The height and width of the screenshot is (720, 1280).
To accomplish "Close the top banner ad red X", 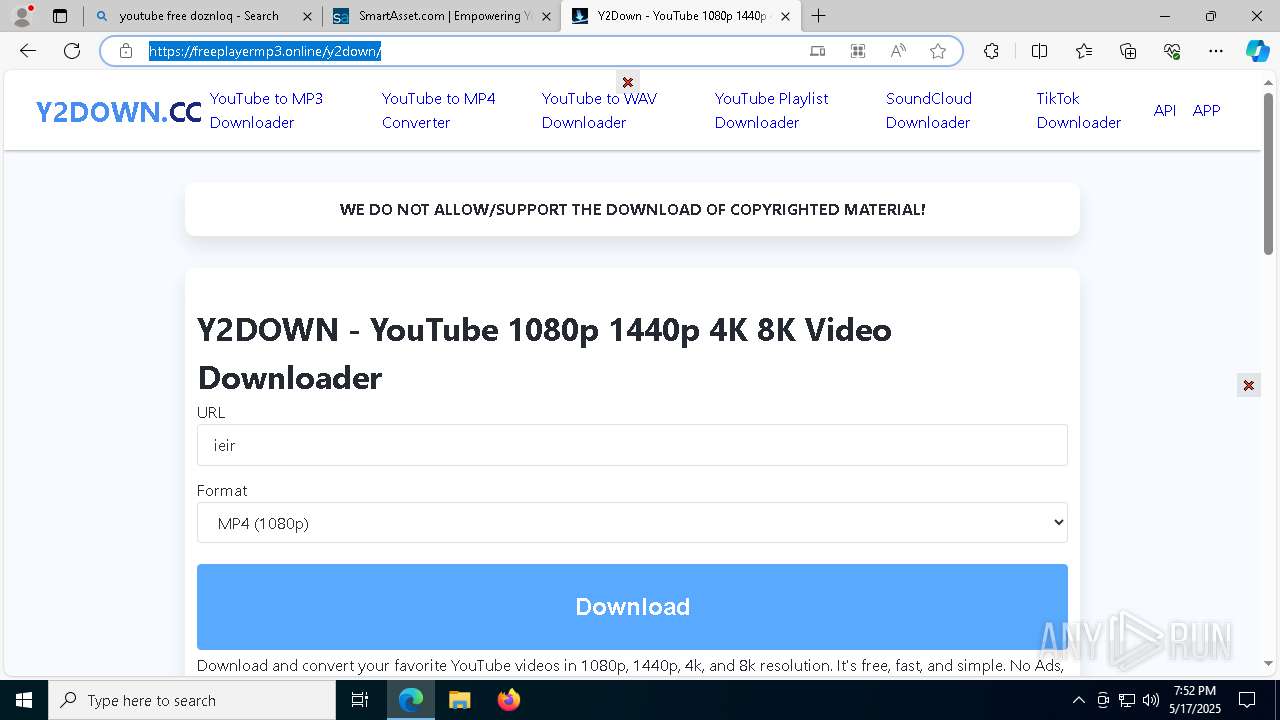I will pyautogui.click(x=628, y=82).
